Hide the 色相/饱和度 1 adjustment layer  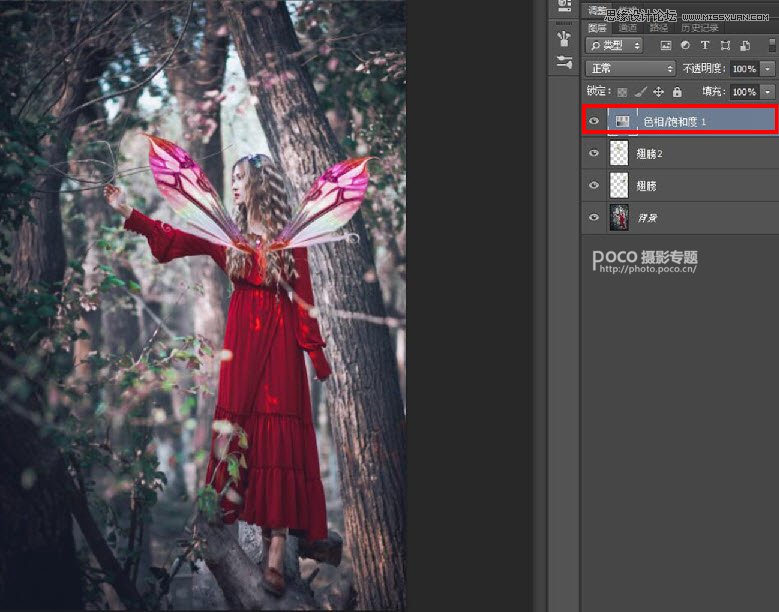[x=594, y=121]
